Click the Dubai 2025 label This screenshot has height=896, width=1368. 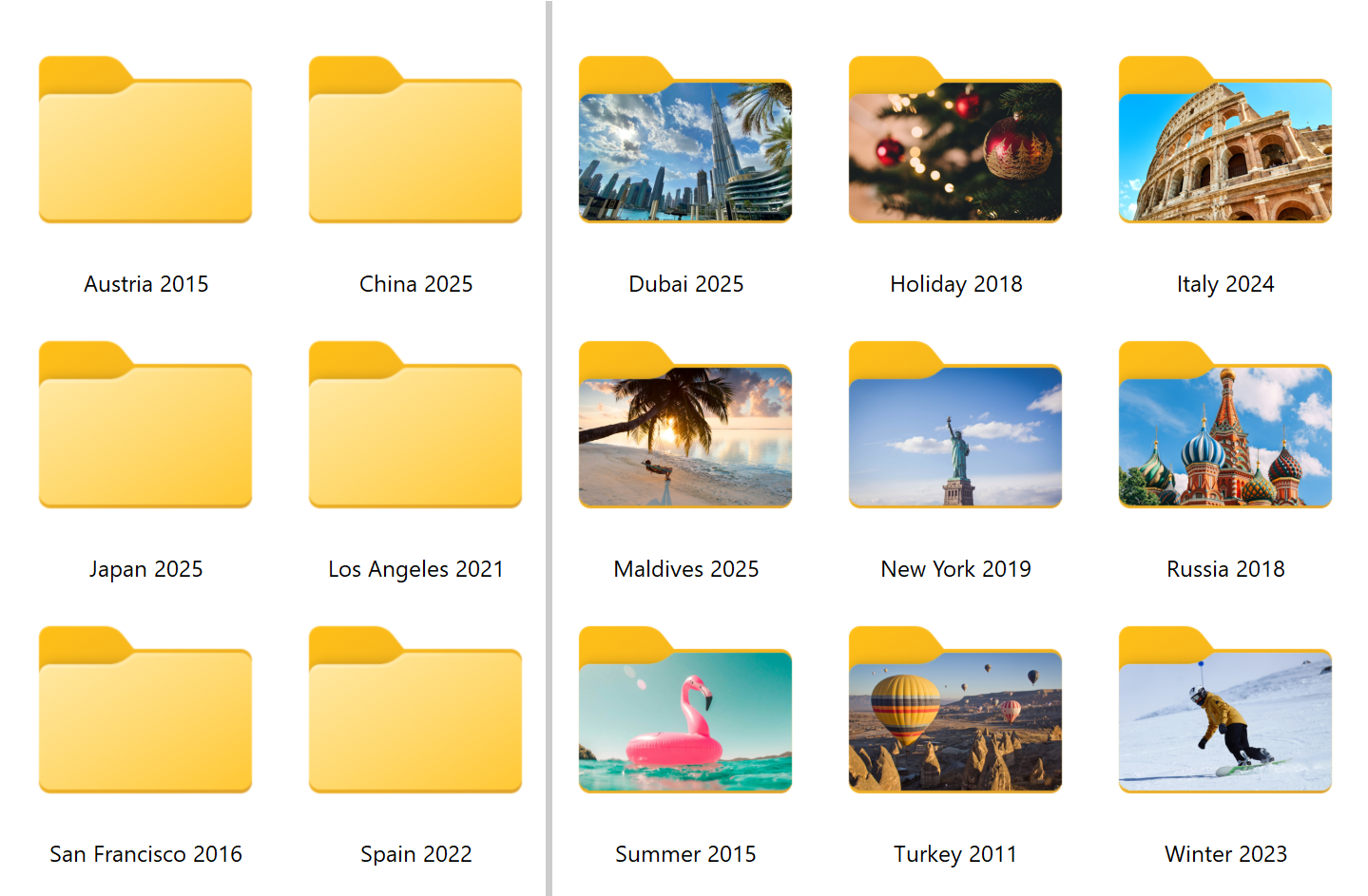684,283
